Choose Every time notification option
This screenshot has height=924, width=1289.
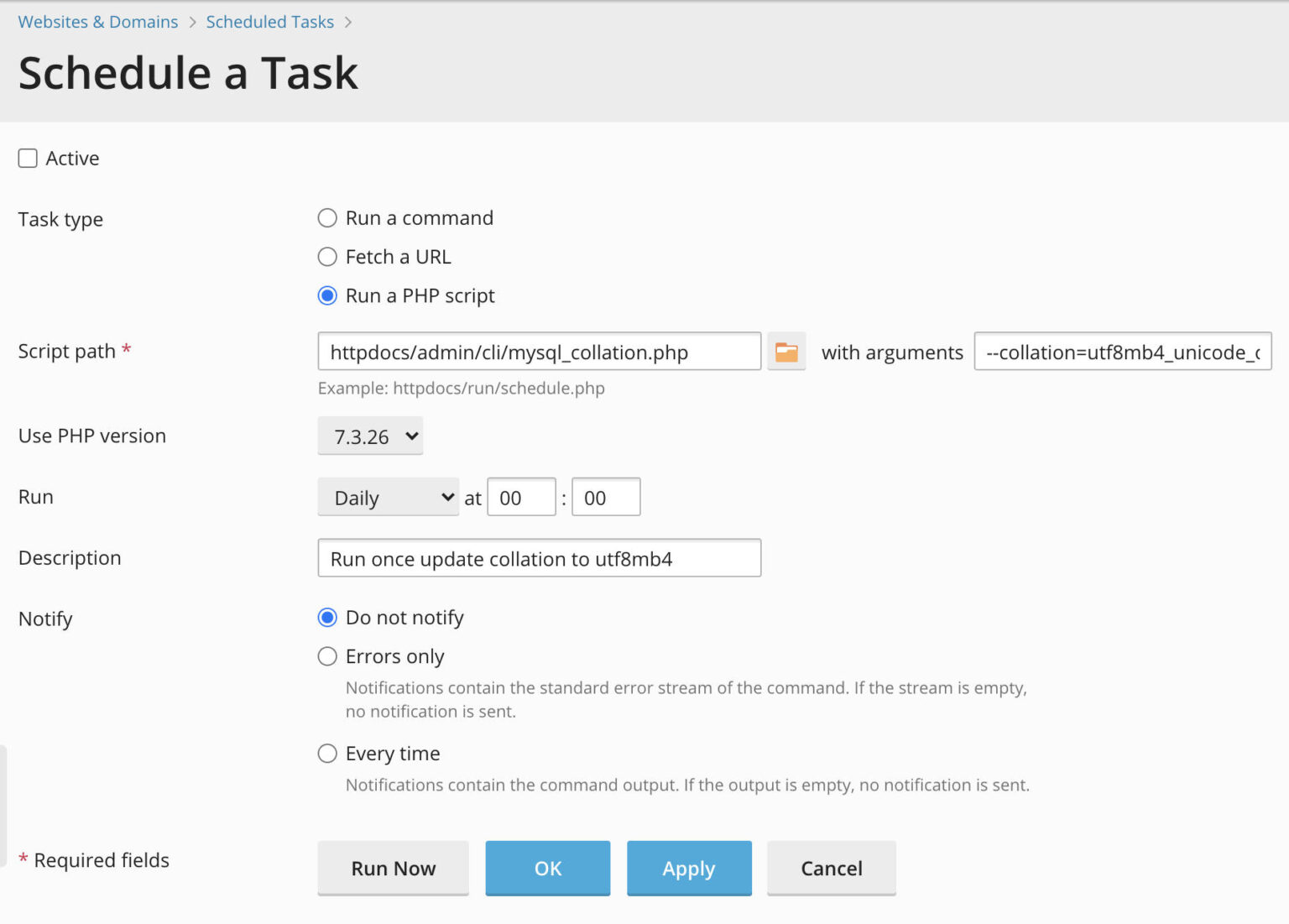[327, 754]
